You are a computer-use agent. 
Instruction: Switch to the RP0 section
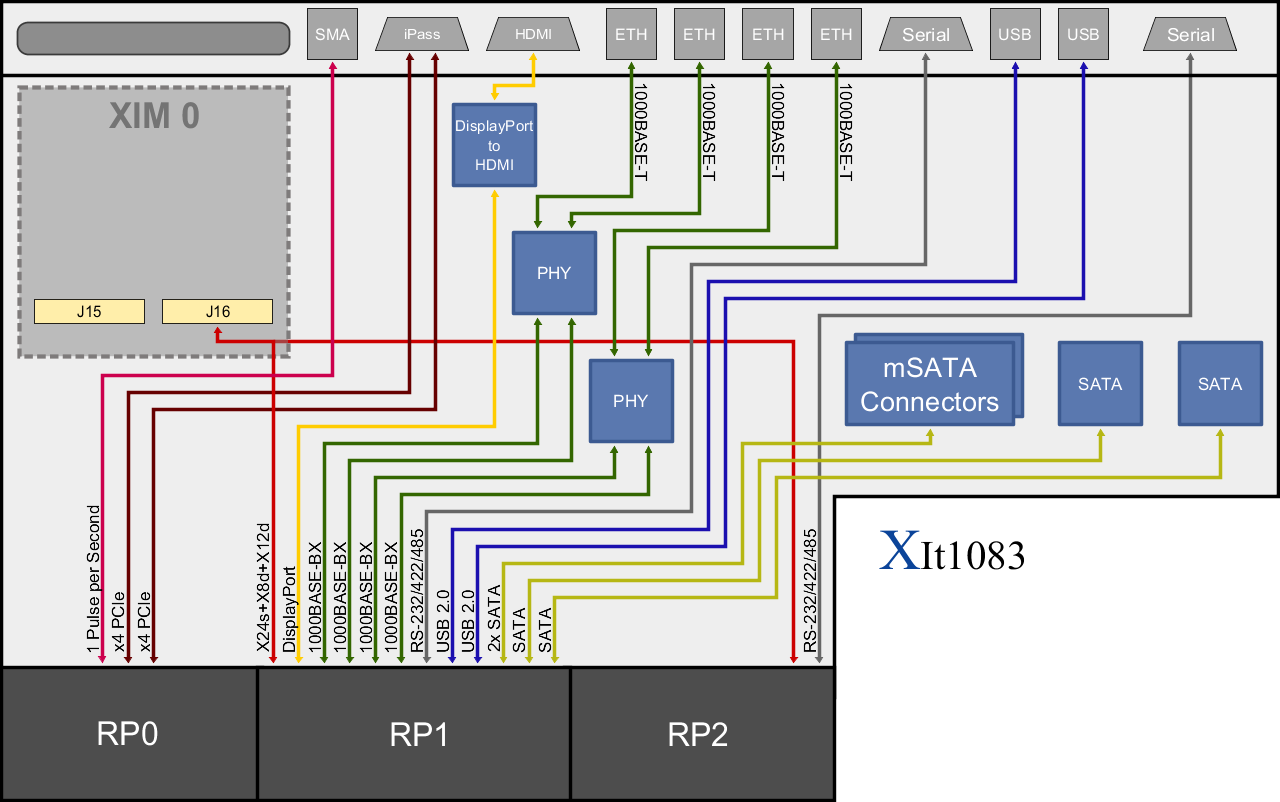pyautogui.click(x=128, y=733)
